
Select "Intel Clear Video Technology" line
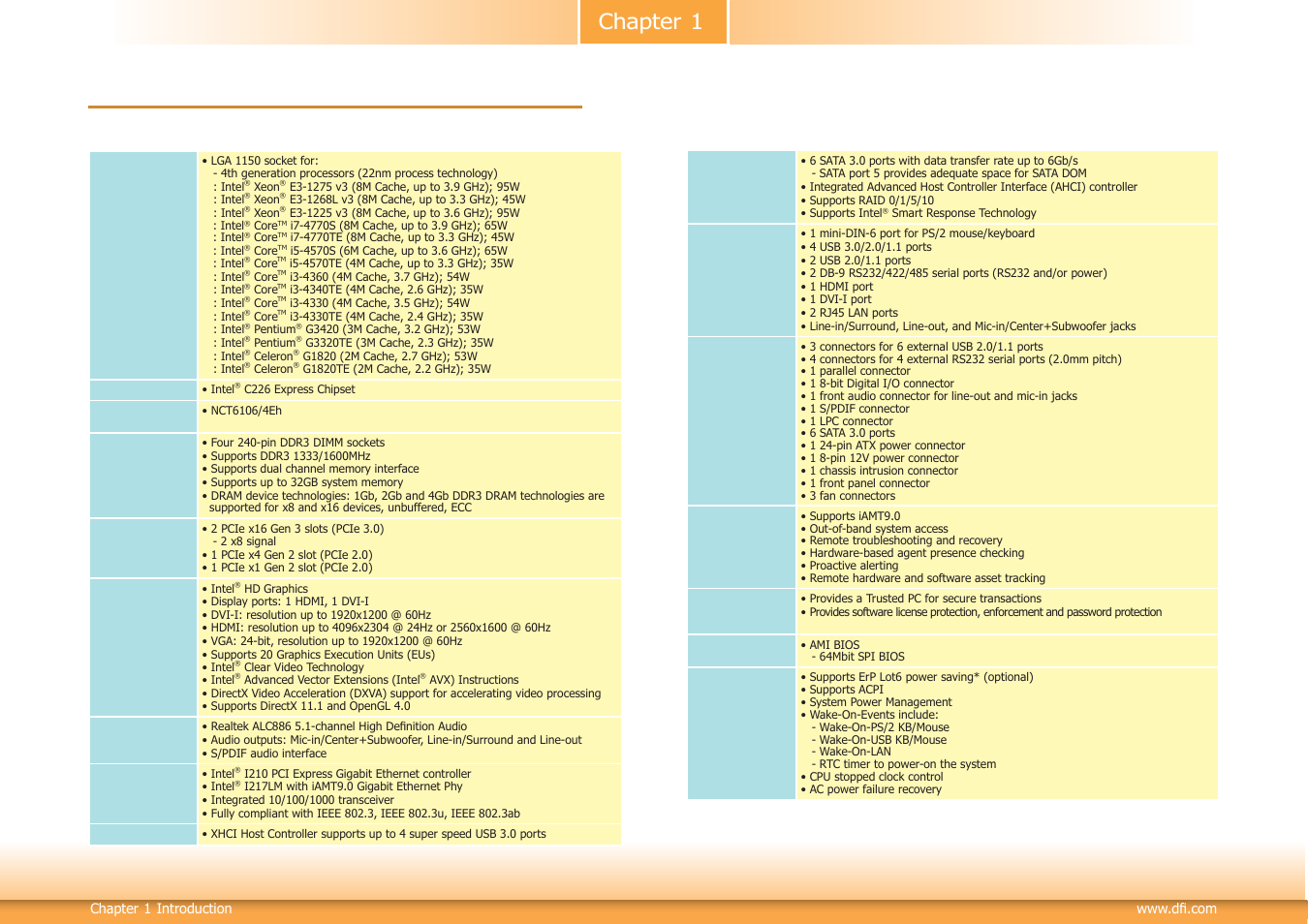[x=283, y=667]
